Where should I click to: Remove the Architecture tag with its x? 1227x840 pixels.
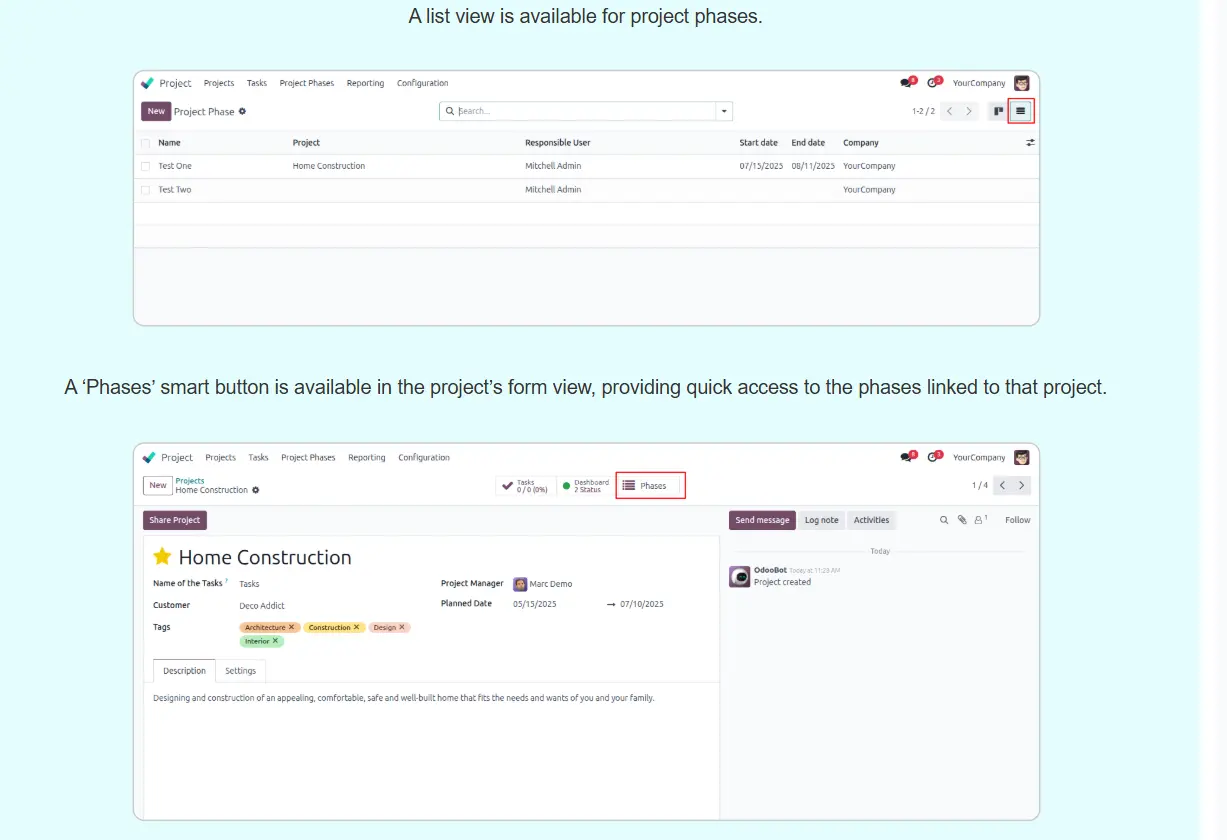click(x=292, y=627)
